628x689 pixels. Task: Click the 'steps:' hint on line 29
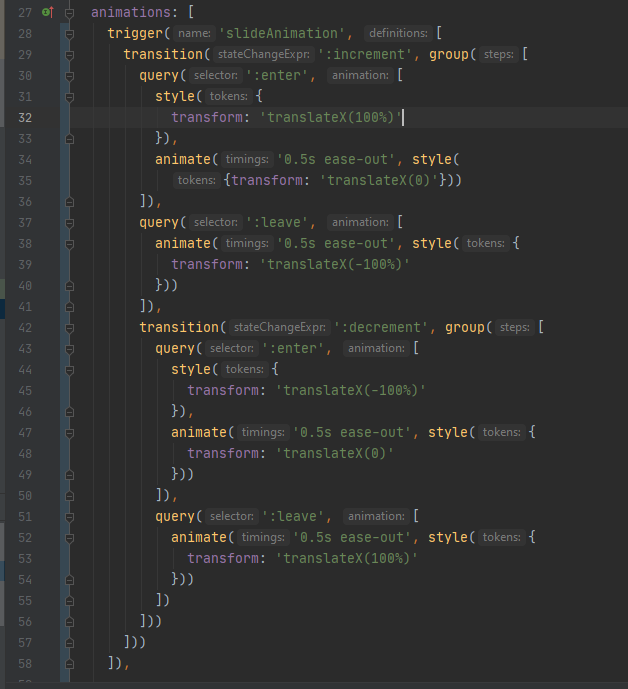[499, 54]
